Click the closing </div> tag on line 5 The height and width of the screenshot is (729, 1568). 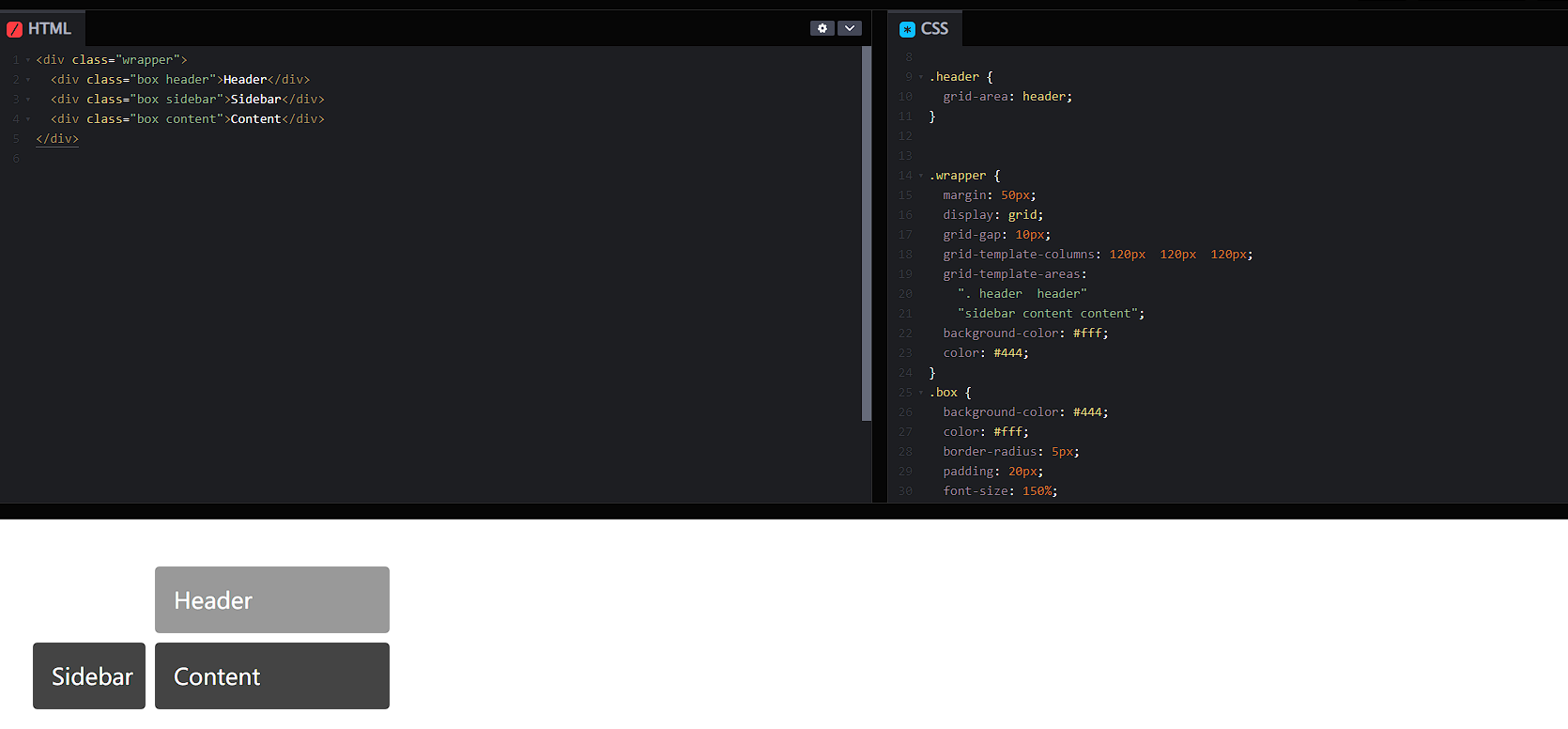tap(57, 139)
